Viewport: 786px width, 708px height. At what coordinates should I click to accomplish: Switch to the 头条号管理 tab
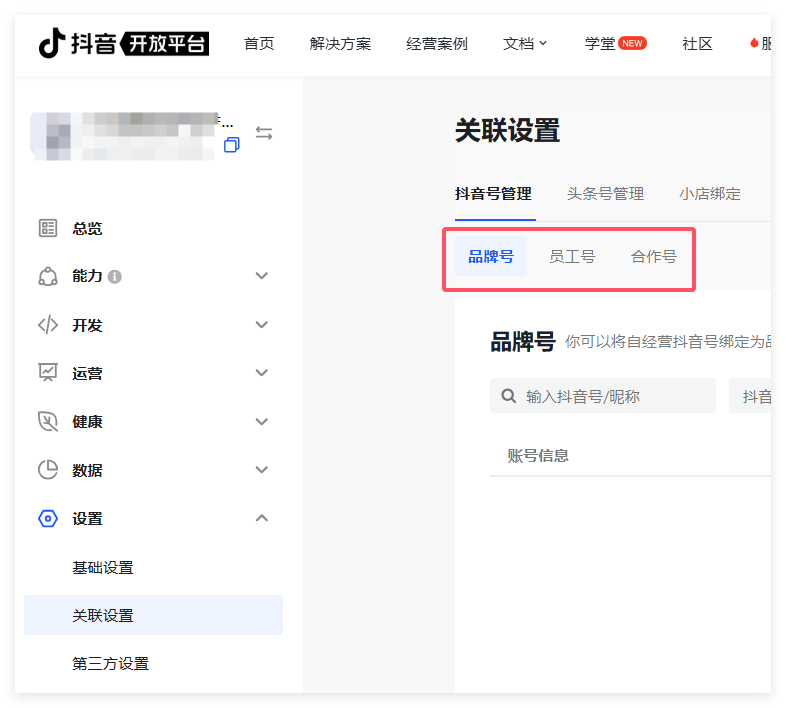[606, 194]
